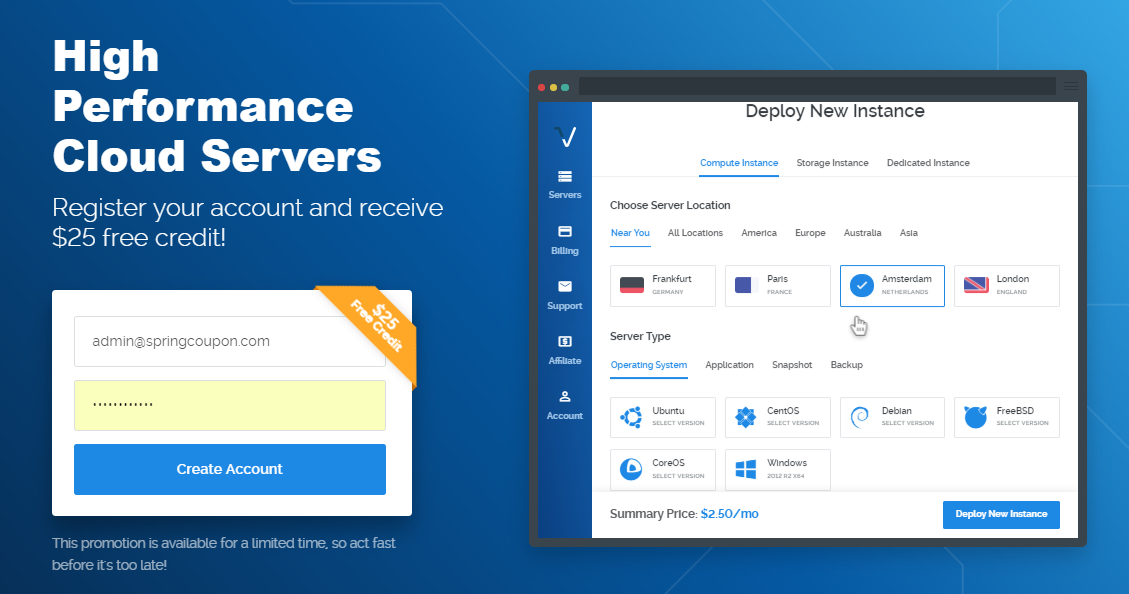Switch to Snapshot server type tab
Screen dimensions: 1129x594
[x=792, y=365]
